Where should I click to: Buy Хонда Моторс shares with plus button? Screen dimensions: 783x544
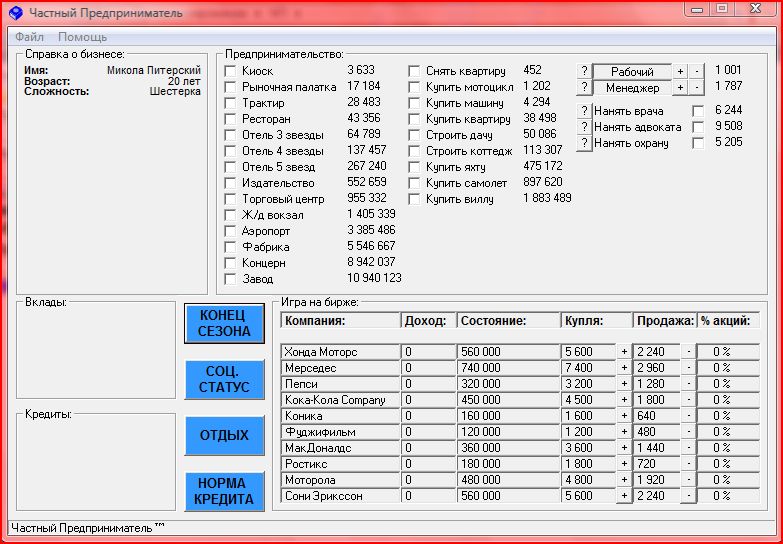pos(624,352)
